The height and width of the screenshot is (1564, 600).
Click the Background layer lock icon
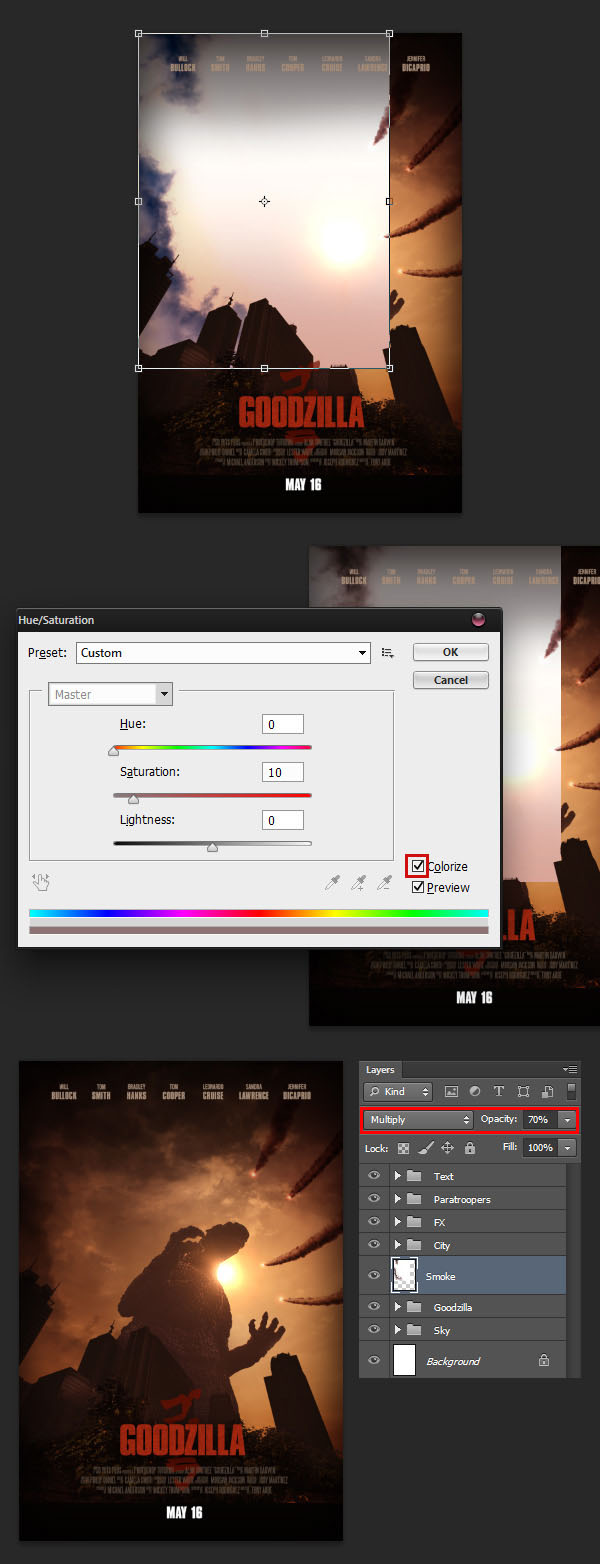(544, 1360)
